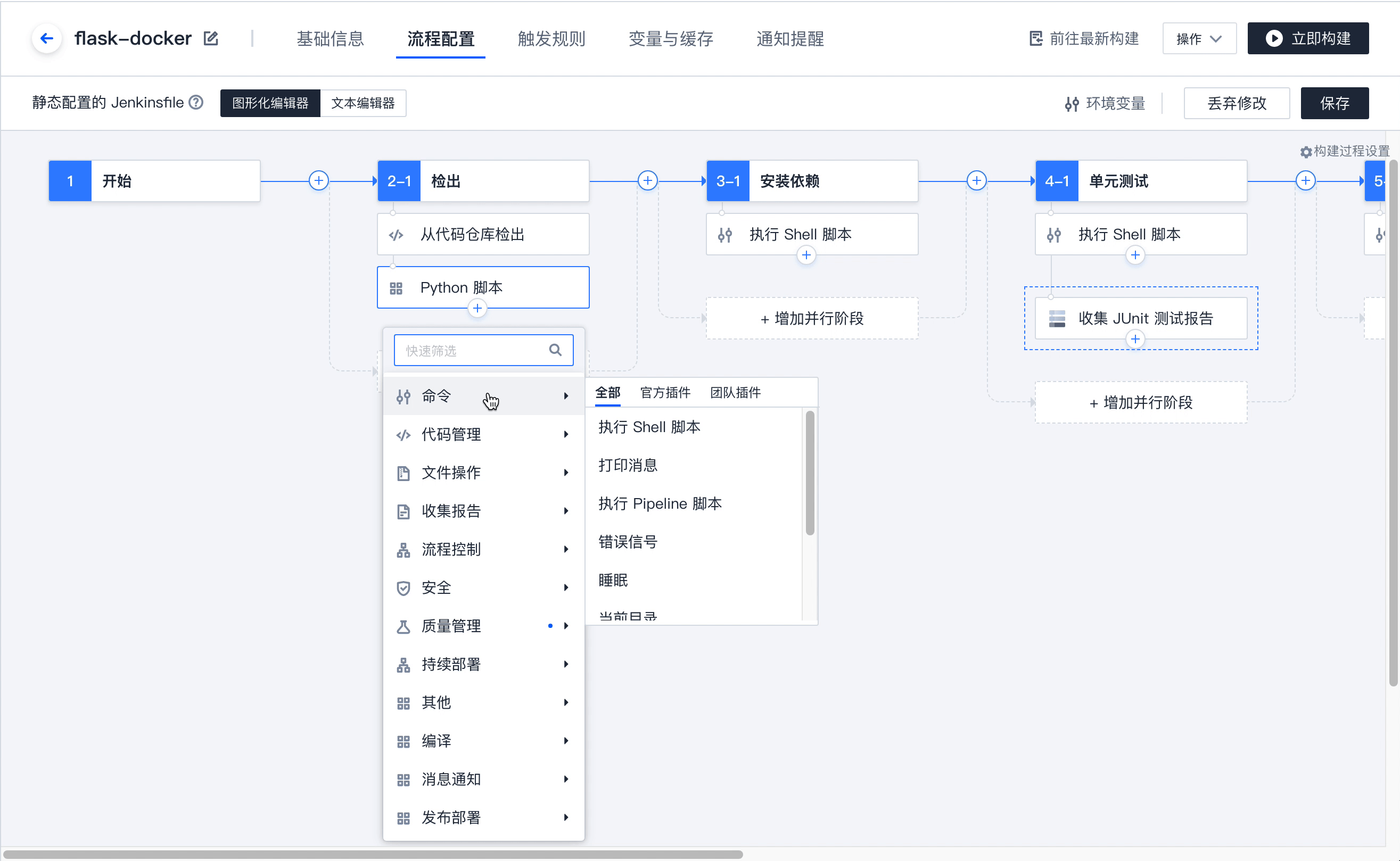Click the plus under Python 脚本 step
Image resolution: width=1400 pixels, height=861 pixels.
coord(477,308)
